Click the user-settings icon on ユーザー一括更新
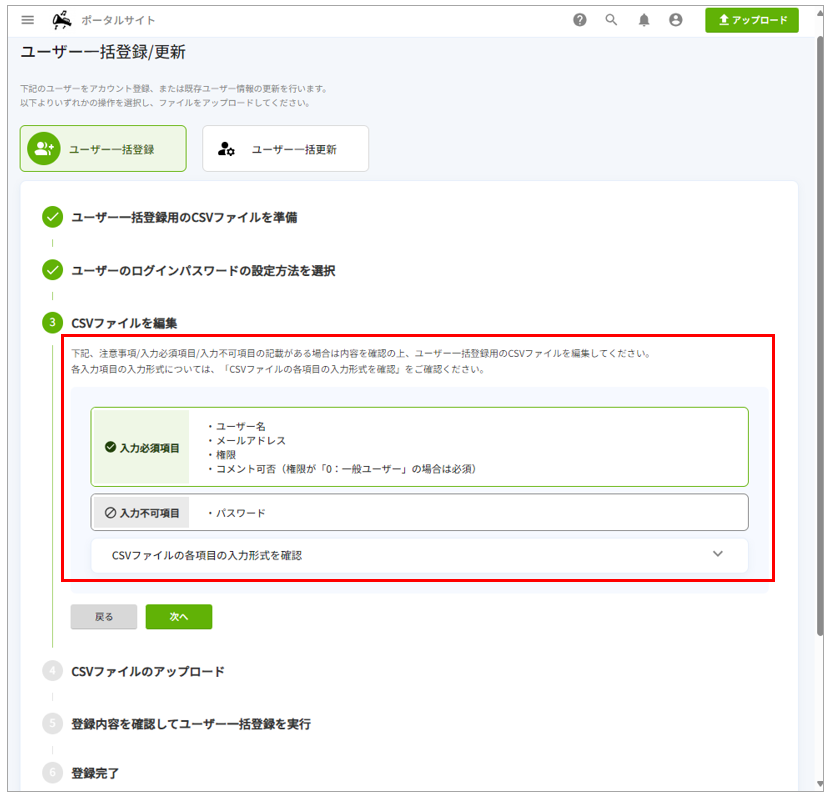Screen dimensions: 831x795 pos(226,149)
